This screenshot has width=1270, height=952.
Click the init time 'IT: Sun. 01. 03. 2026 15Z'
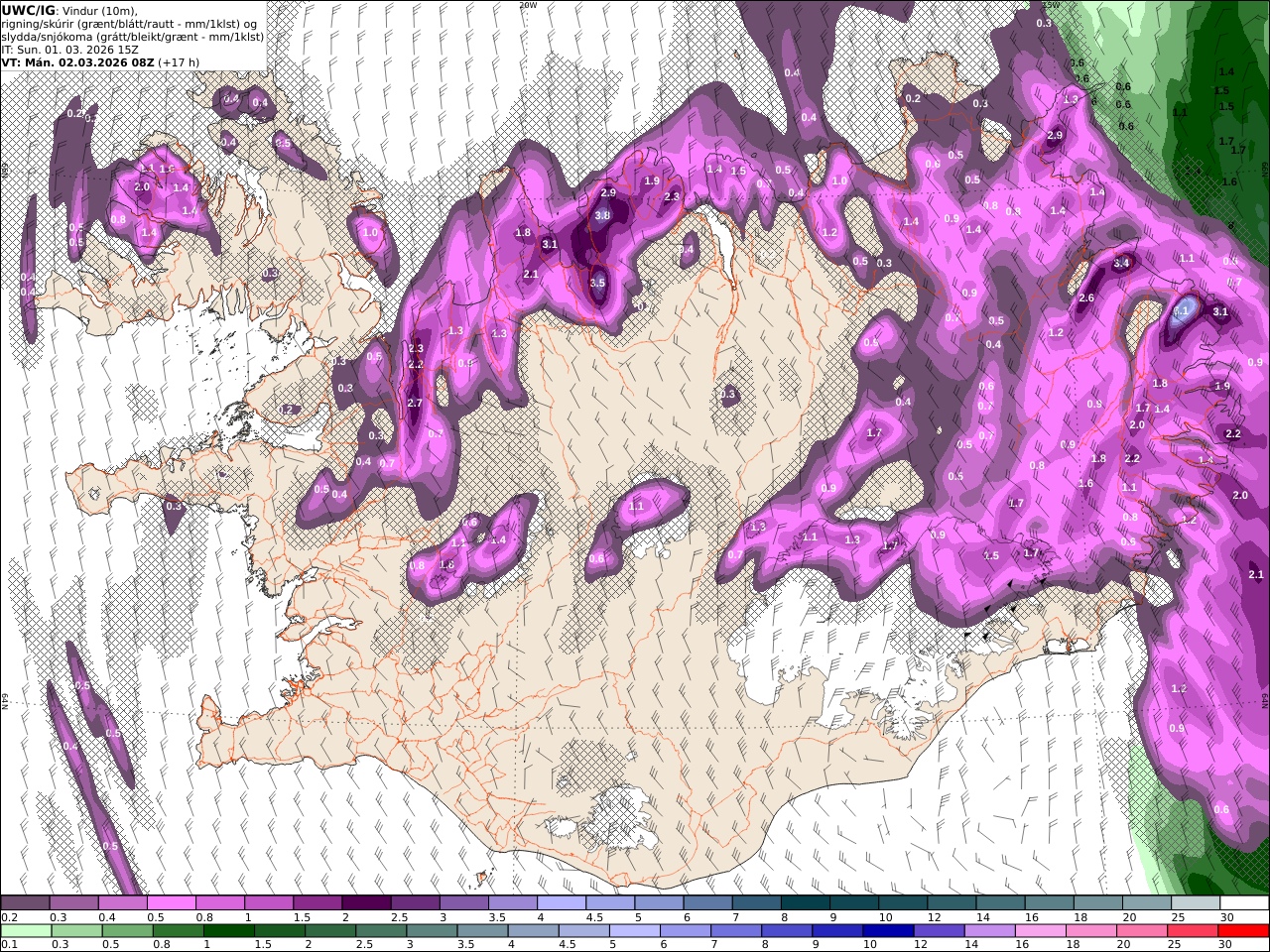pos(67,49)
